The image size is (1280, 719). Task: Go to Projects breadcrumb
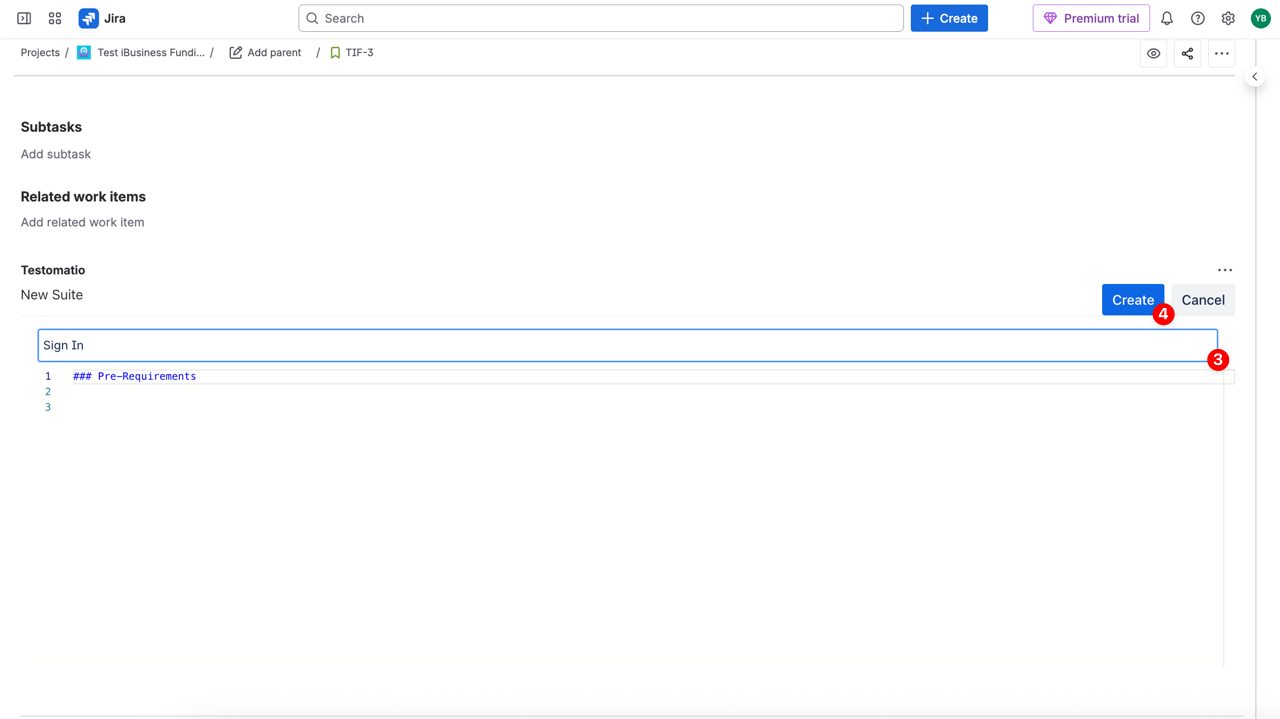coord(40,53)
